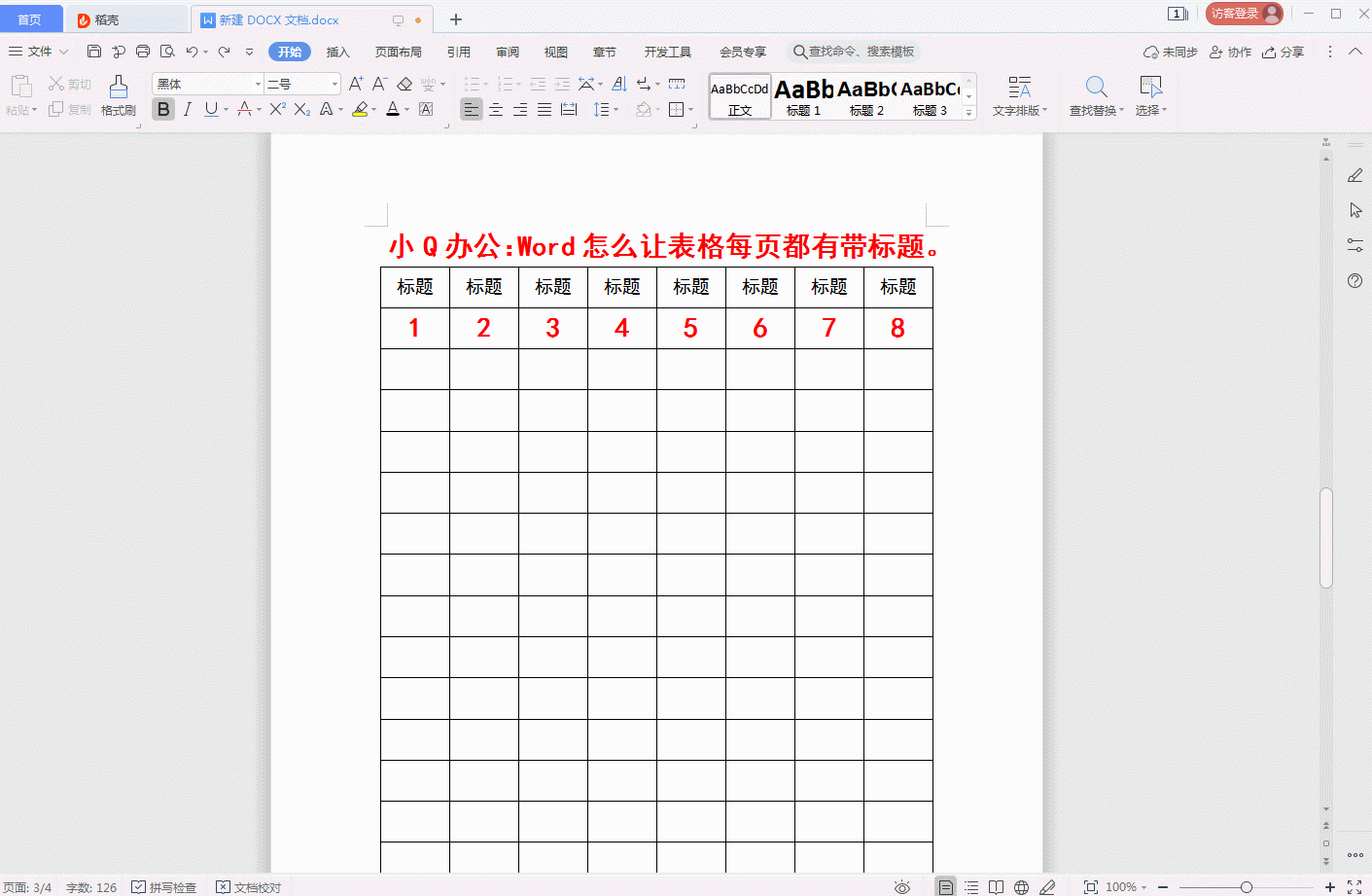Screen dimensions: 1372x896
Task: Increase font size with A+ icon
Action: 356,84
